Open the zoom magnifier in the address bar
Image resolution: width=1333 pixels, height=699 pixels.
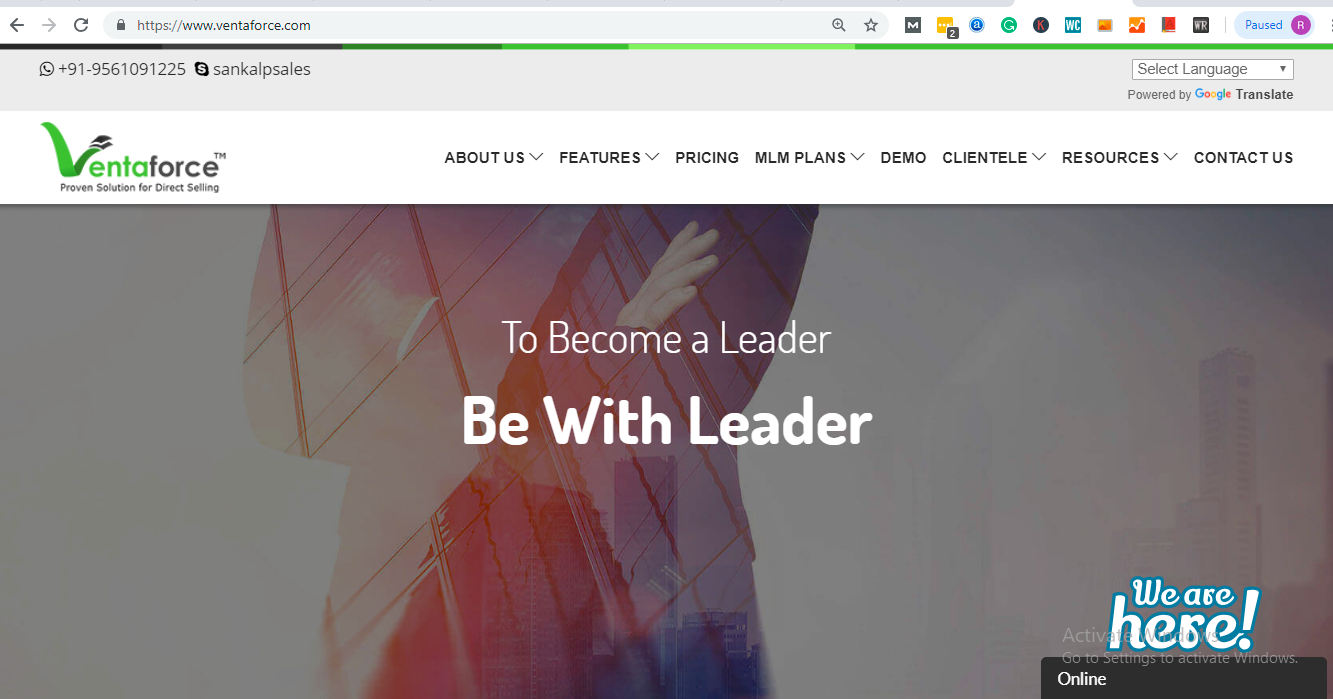[x=839, y=25]
